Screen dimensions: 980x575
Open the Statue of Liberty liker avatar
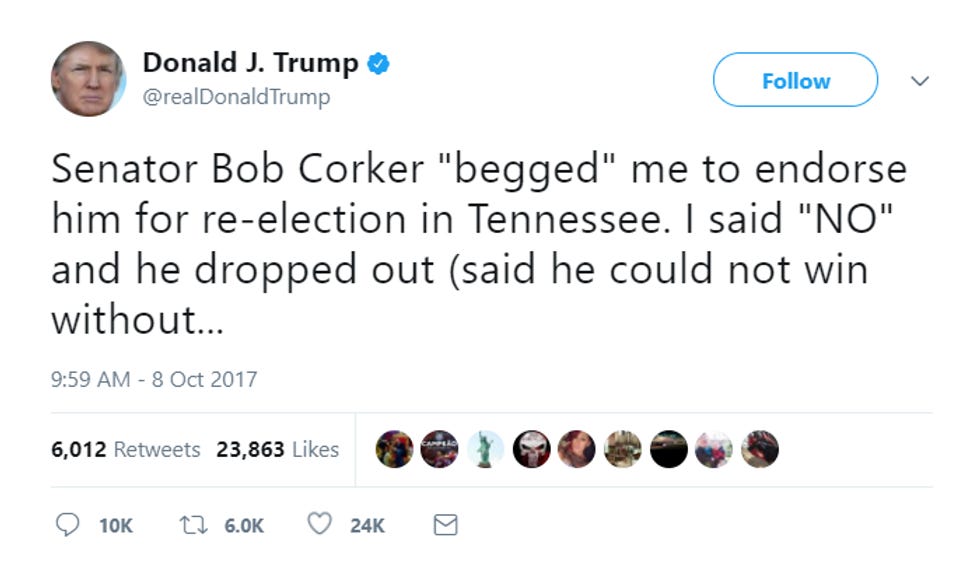[x=486, y=449]
